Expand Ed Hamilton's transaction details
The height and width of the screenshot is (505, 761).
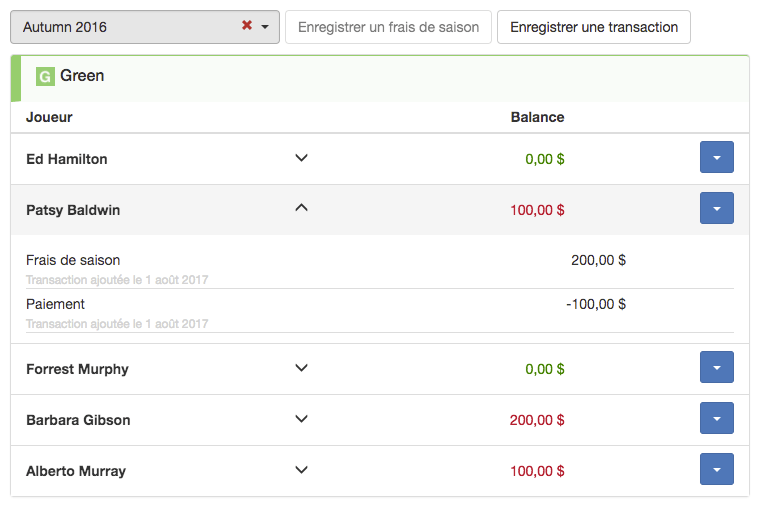(x=301, y=158)
